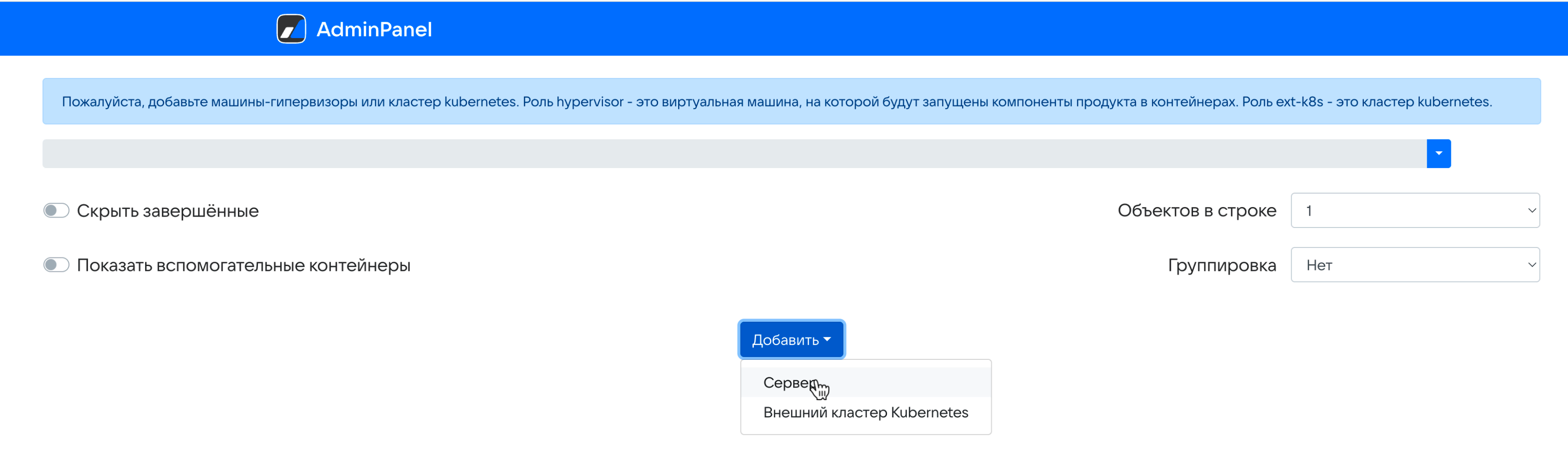
Task: Choose Сервер from the Добавить menu
Action: 789,383
